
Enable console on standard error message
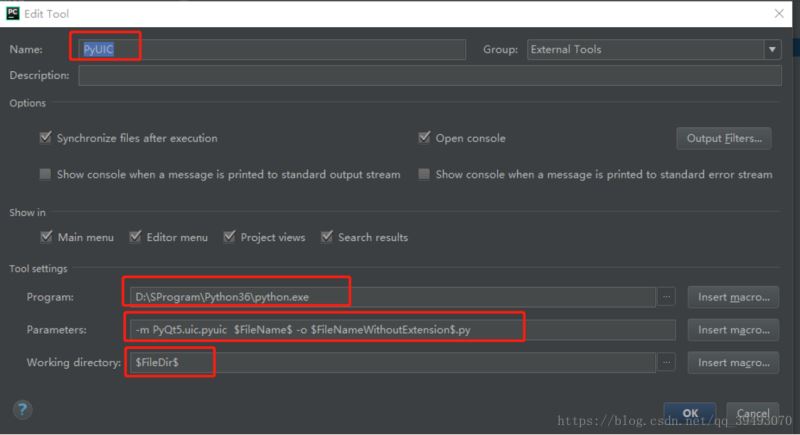click(x=424, y=174)
